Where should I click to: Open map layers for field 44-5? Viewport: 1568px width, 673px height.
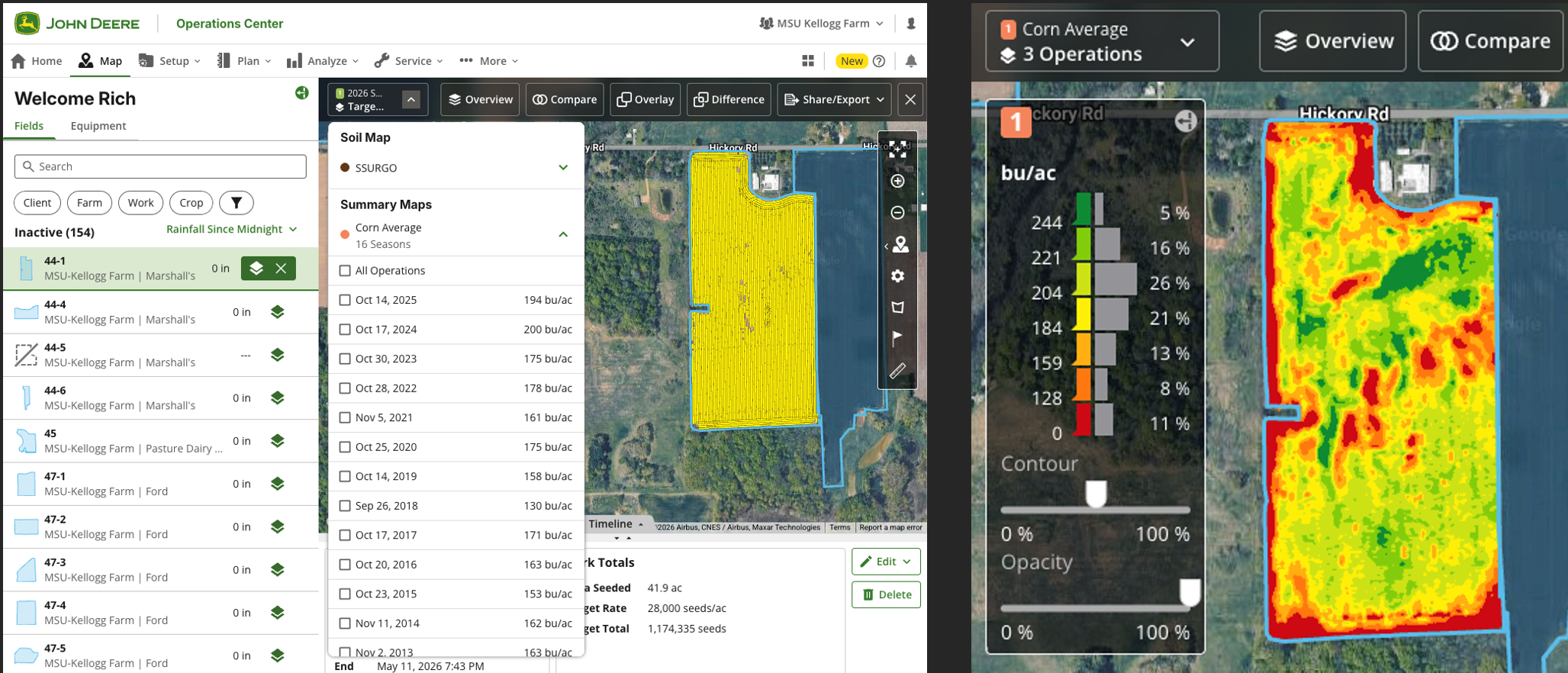[x=278, y=355]
